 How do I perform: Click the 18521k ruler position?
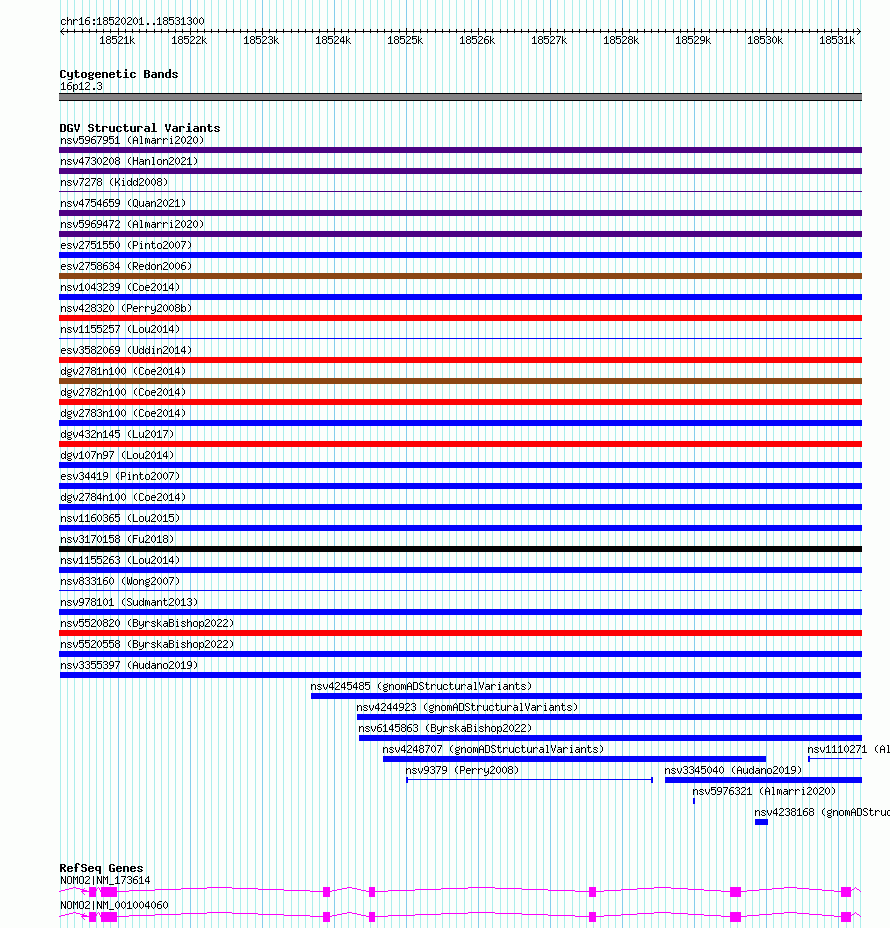coord(117,40)
